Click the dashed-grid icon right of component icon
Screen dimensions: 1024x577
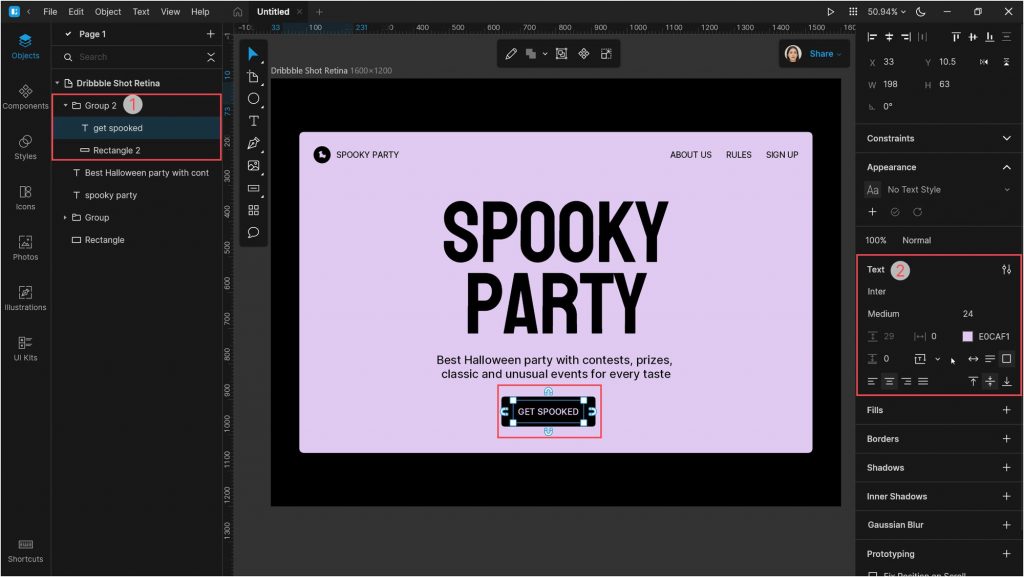(x=606, y=54)
